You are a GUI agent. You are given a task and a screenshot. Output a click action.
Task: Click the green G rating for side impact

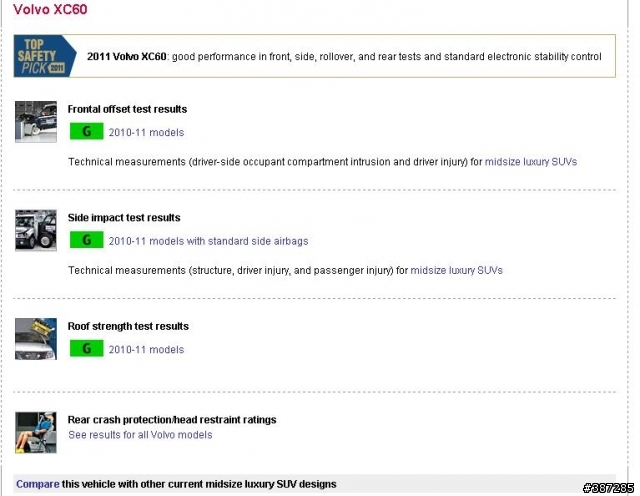point(87,240)
